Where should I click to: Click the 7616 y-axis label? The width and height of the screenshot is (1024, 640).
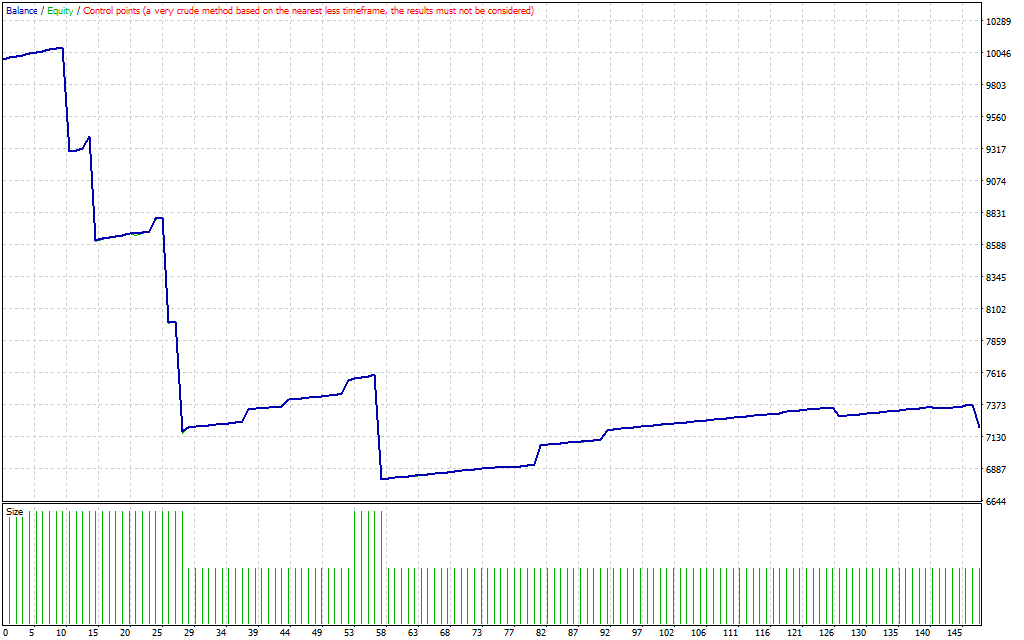pos(996,374)
